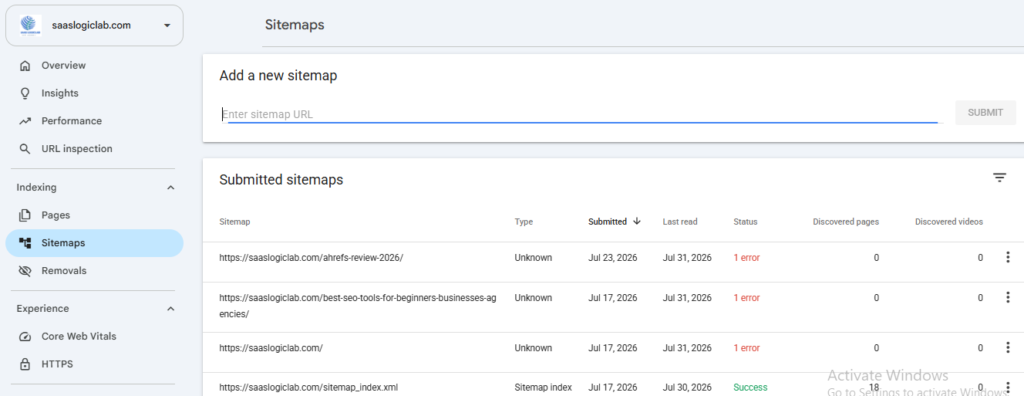Open the https://saaslogiclab.com/ sitemap row
Image resolution: width=1024 pixels, height=396 pixels.
coord(271,348)
